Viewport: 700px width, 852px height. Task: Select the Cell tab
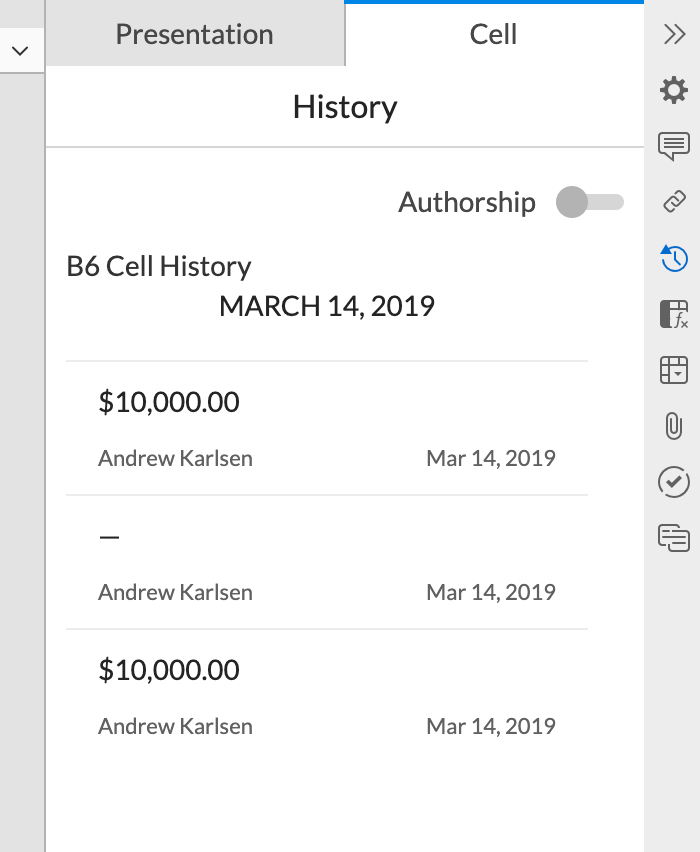(493, 34)
